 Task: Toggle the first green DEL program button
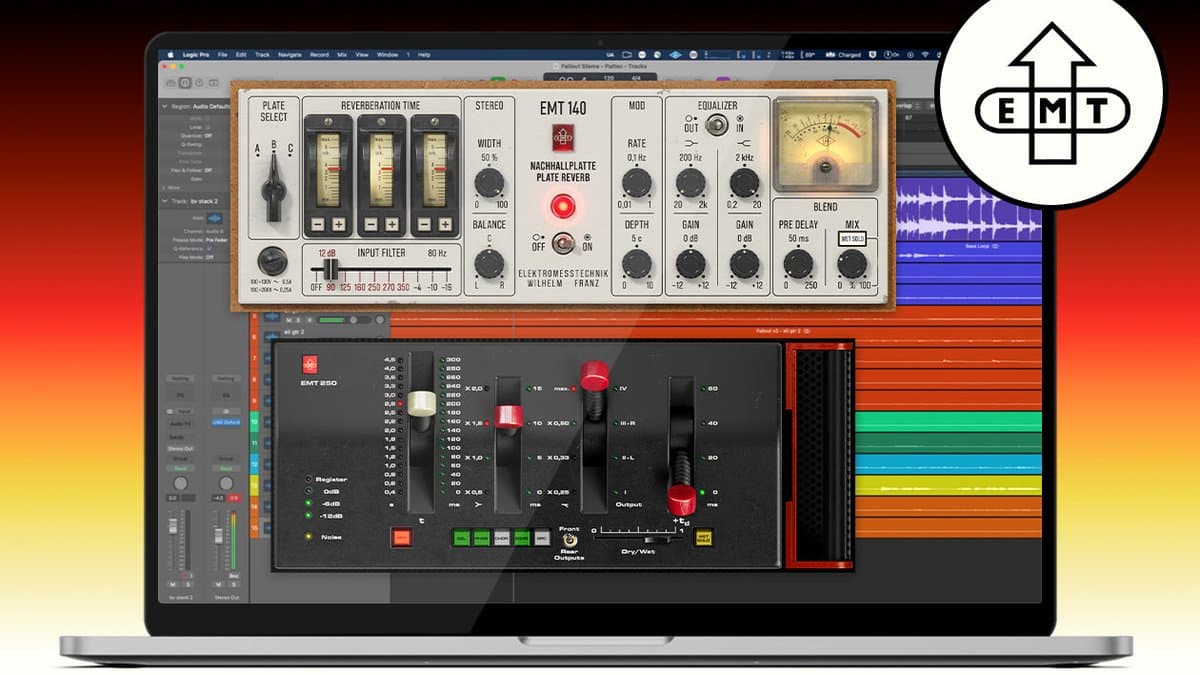click(x=463, y=537)
